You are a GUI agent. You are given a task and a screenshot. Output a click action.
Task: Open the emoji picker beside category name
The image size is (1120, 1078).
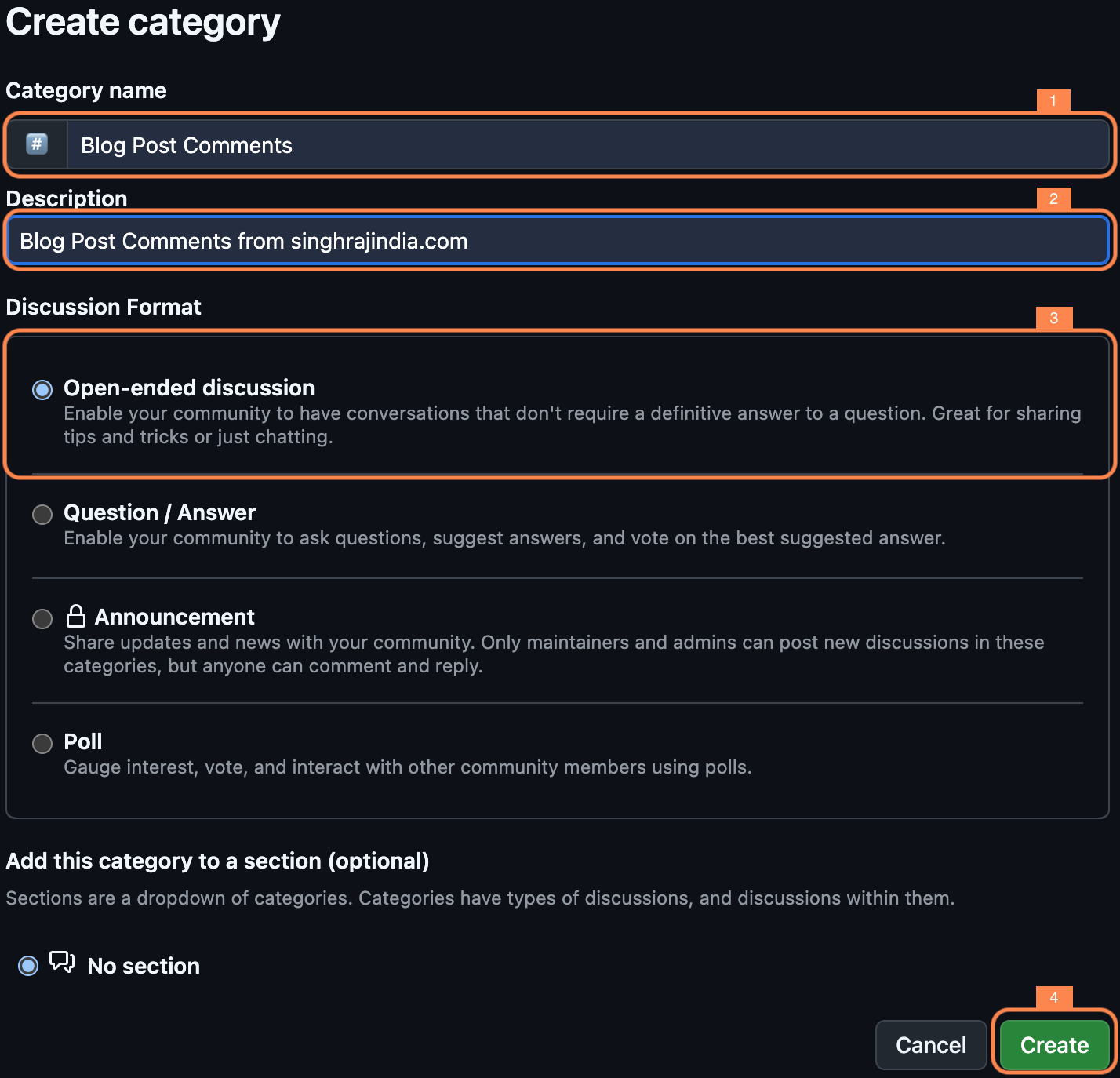(x=37, y=144)
